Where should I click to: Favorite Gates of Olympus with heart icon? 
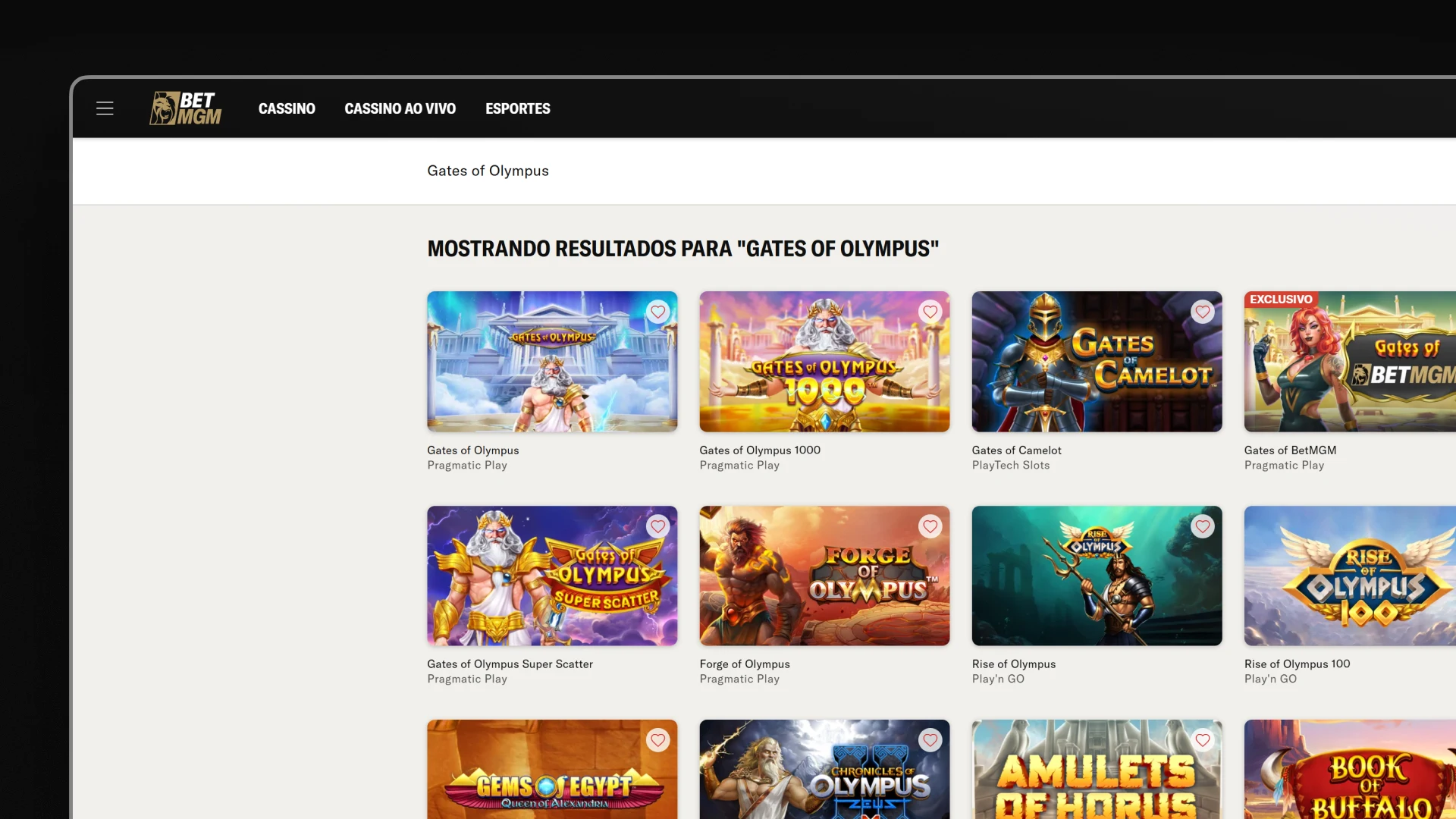click(x=657, y=312)
